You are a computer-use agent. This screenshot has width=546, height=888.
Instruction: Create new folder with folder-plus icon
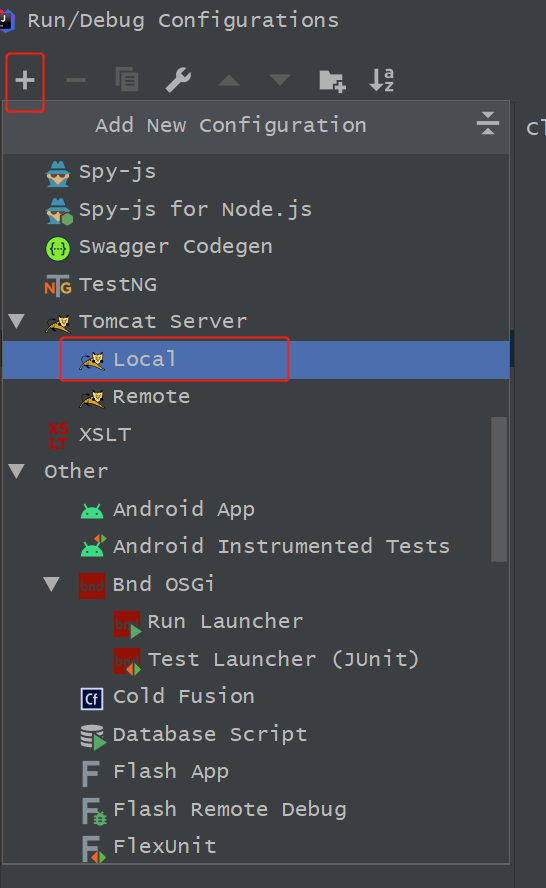[332, 80]
